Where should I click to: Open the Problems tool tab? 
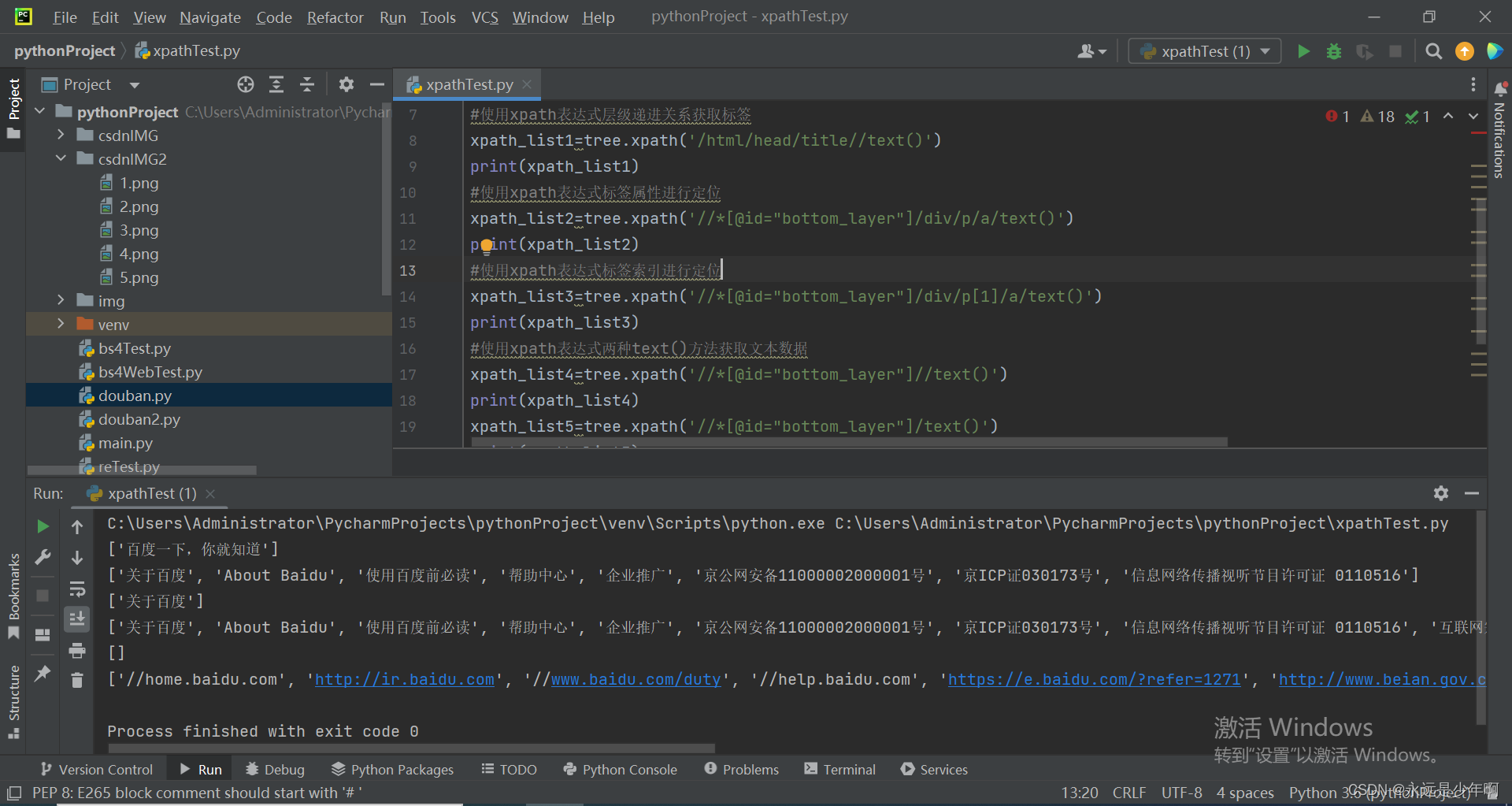click(x=741, y=770)
